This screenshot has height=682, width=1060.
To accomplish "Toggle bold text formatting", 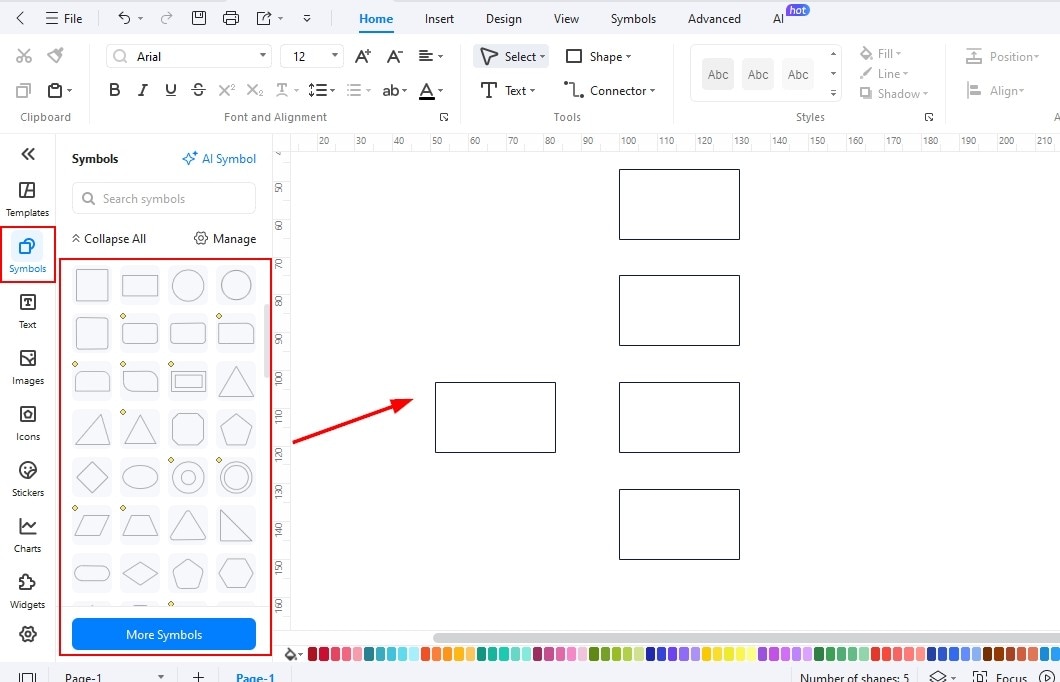I will (114, 89).
